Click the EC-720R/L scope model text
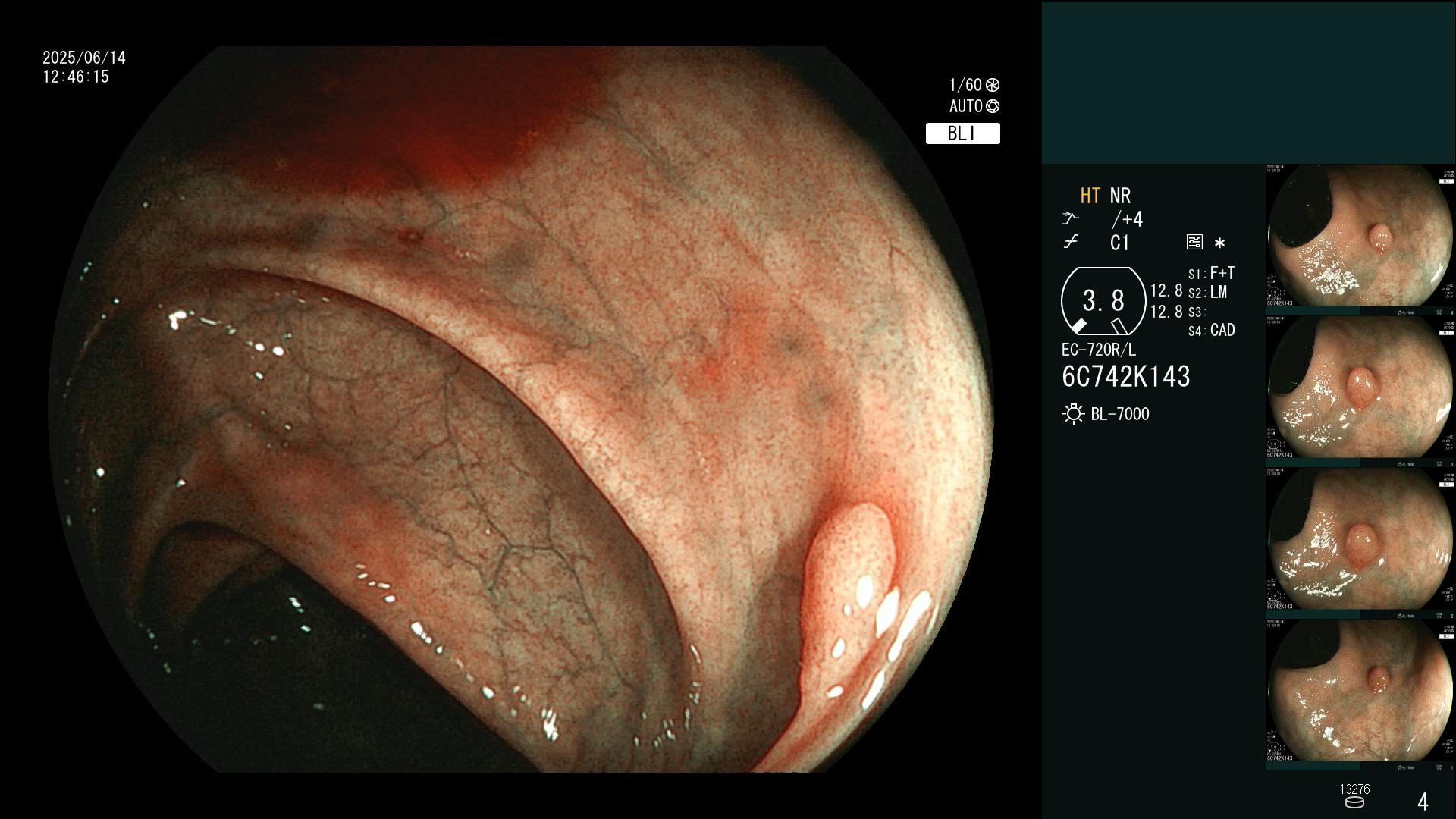The height and width of the screenshot is (819, 1456). tap(1099, 350)
